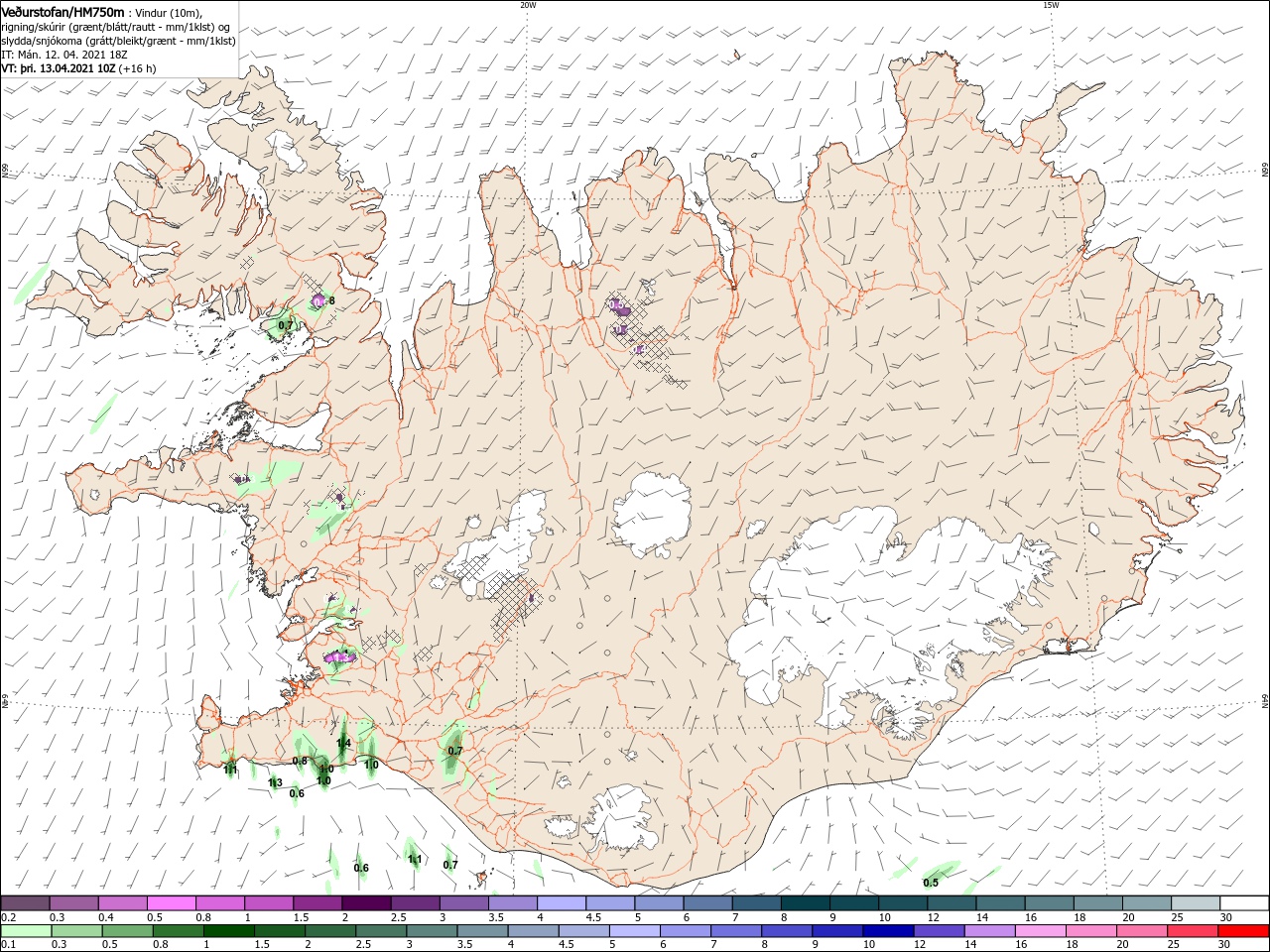Select the upper legend swatch labelled 14
The width and height of the screenshot is (1270, 952).
(999, 902)
